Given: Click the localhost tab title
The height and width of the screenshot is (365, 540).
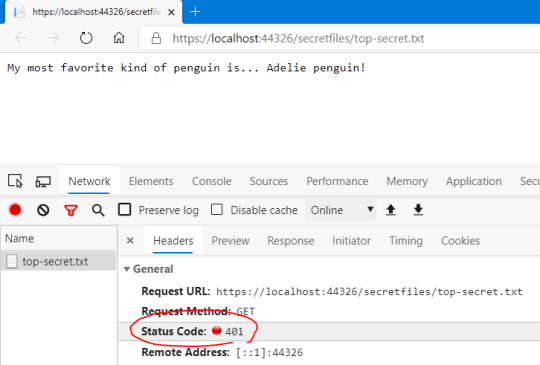Looking at the screenshot, I should click(x=96, y=12).
